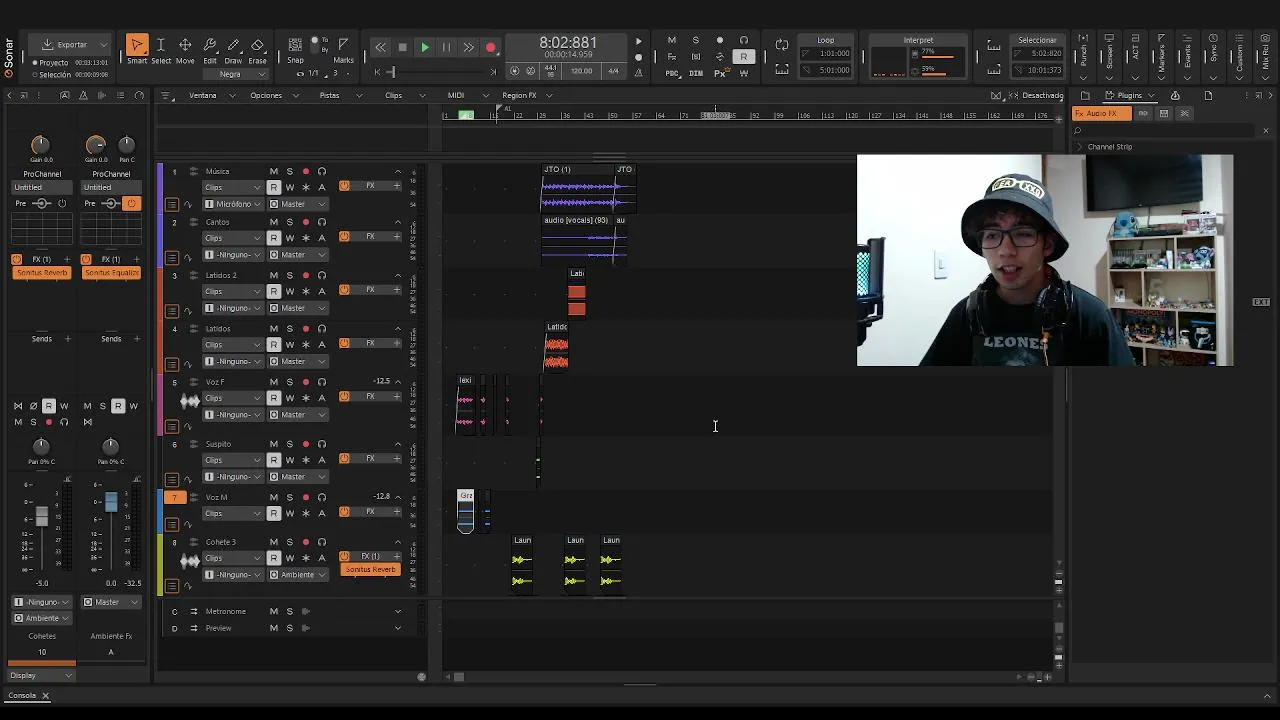Stop playback
Image resolution: width=1280 pixels, height=720 pixels.
click(x=402, y=47)
